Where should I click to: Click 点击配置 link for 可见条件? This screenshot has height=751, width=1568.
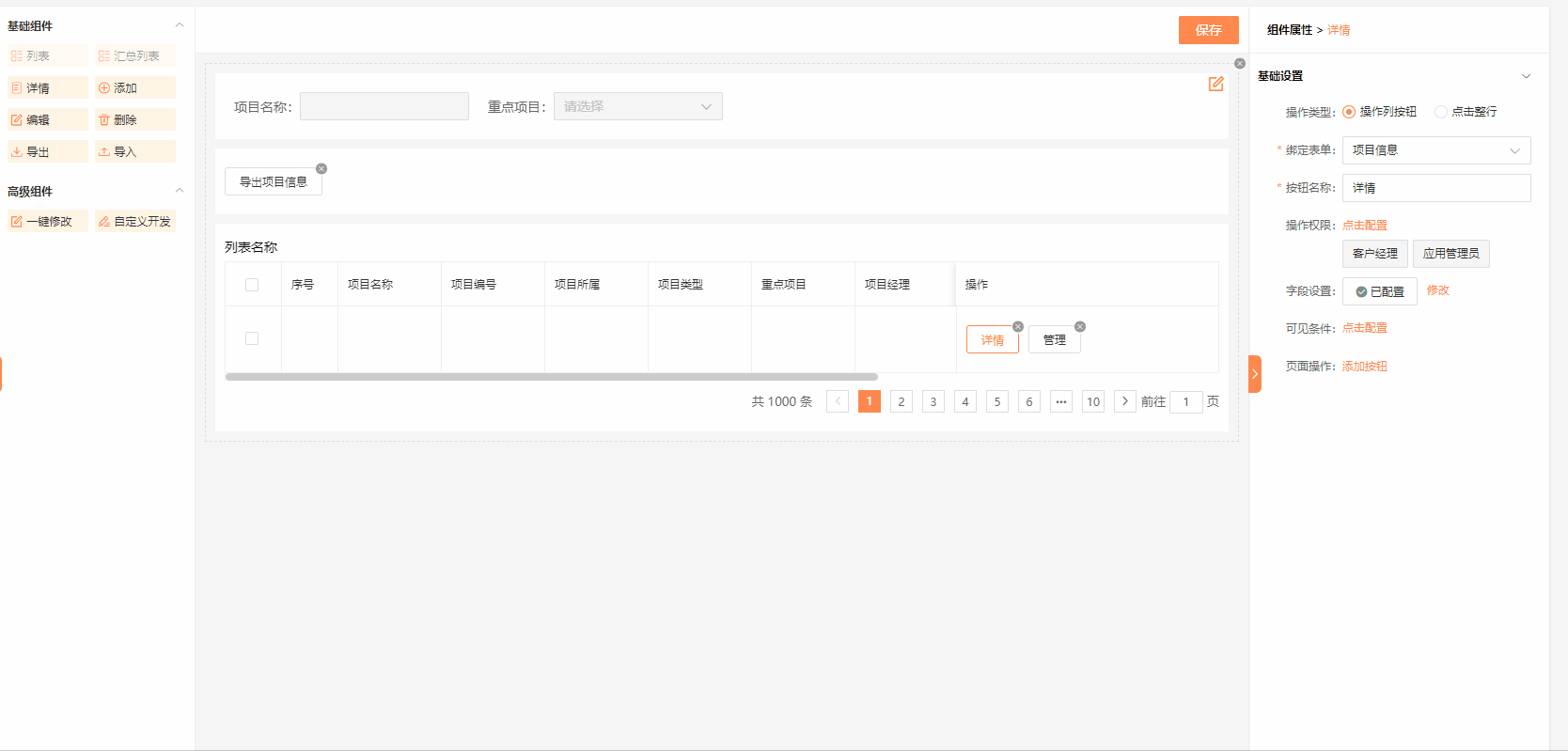(x=1365, y=328)
